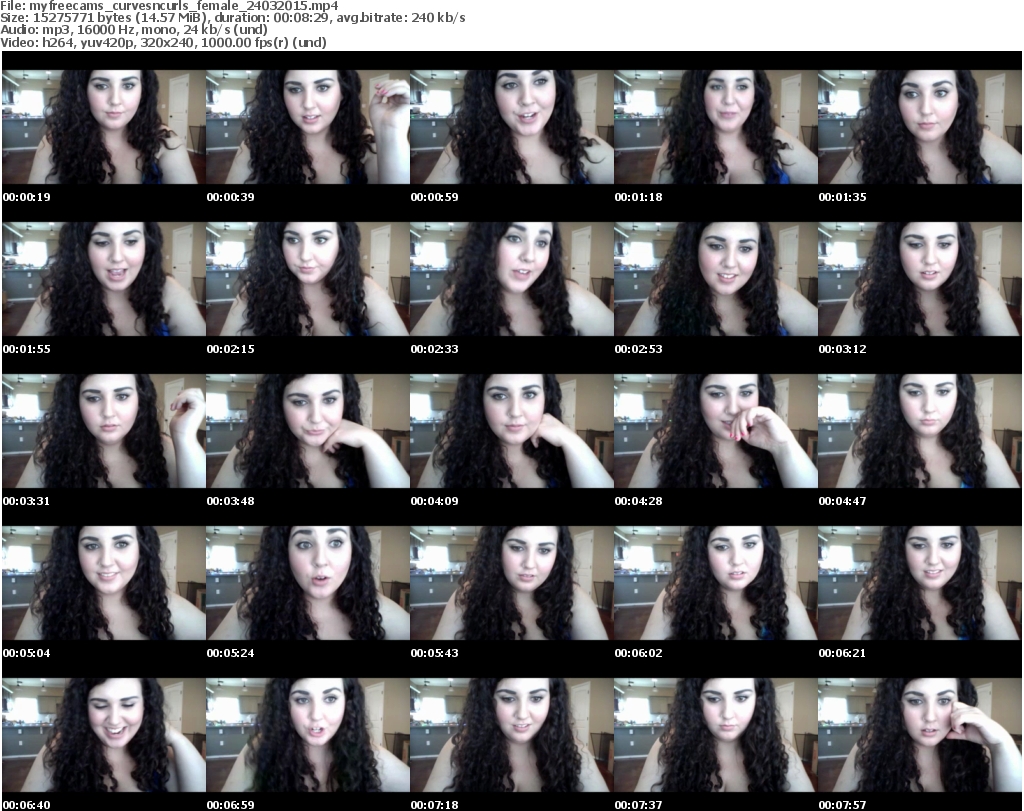This screenshot has height=811, width=1024.
Task: Click the thumbnail timestamped 00:01:18
Action: (716, 127)
